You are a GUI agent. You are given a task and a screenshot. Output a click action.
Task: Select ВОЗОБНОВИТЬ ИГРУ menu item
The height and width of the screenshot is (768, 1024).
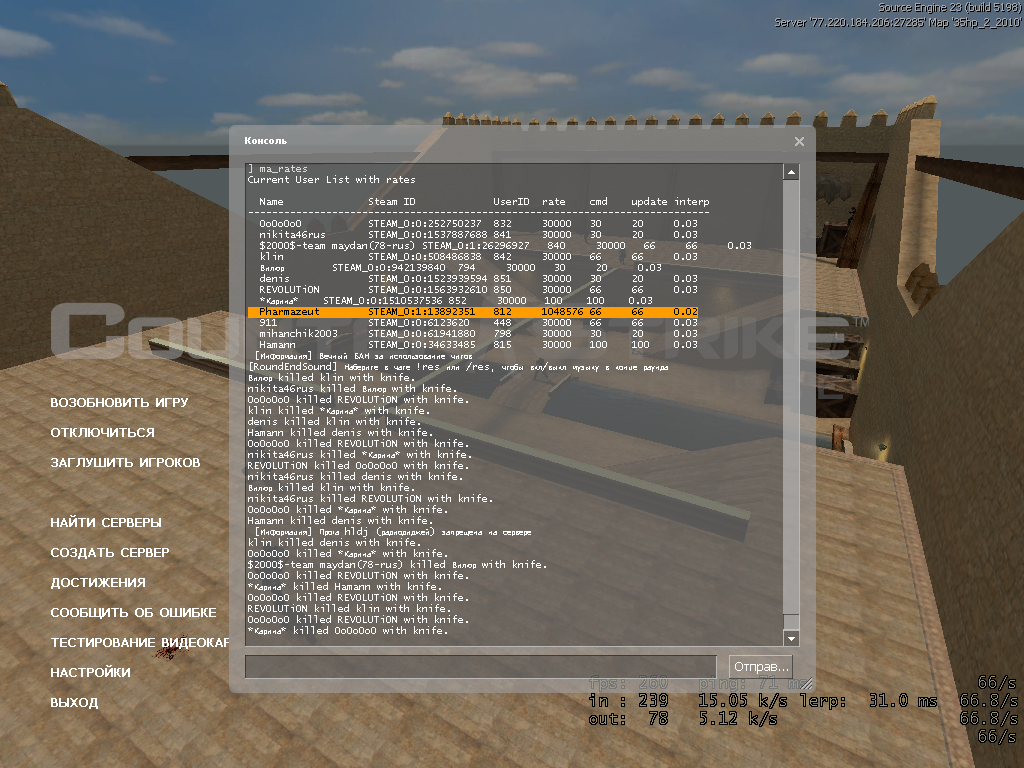tap(119, 402)
